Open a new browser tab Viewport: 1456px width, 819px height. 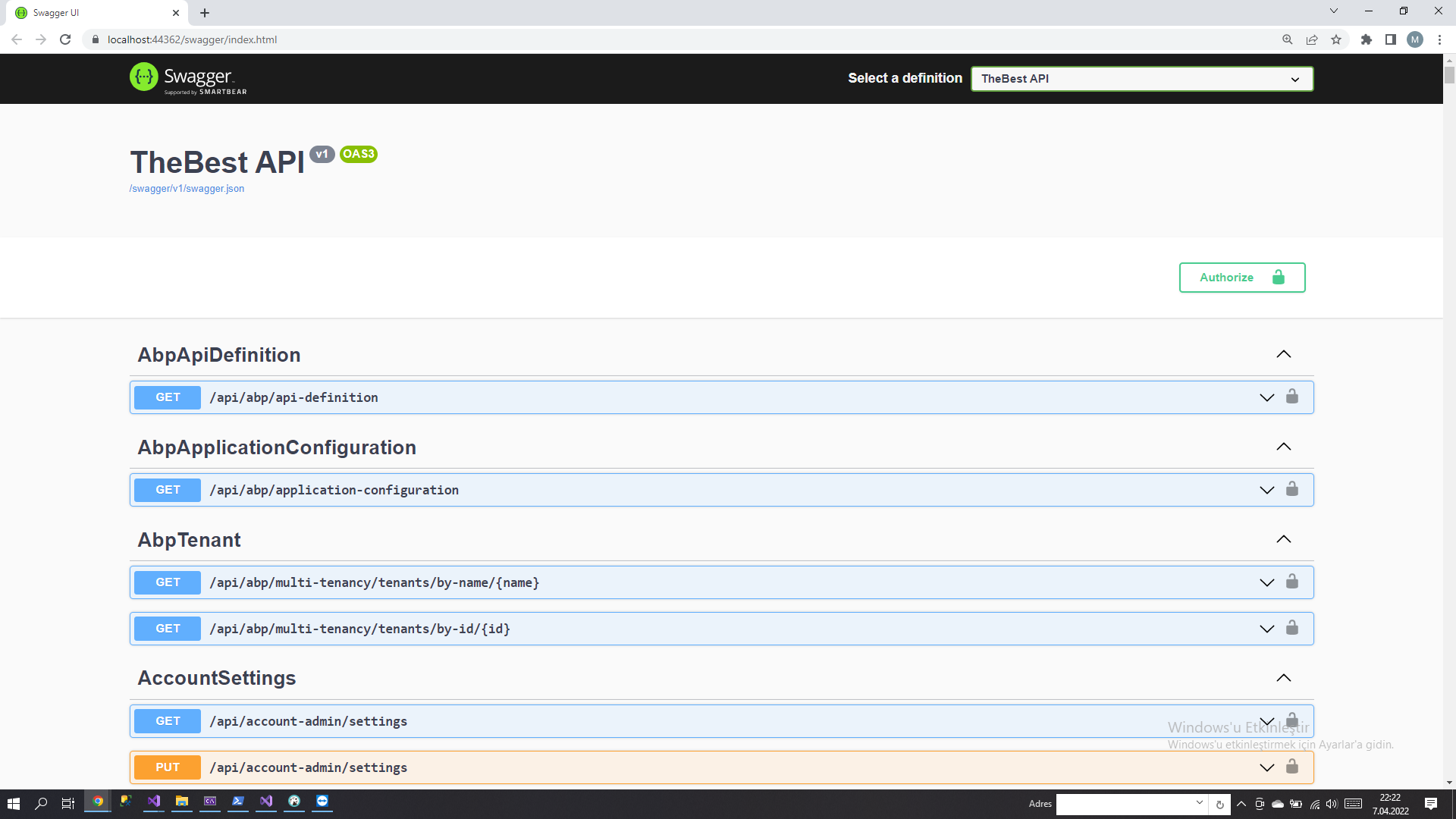[x=205, y=13]
